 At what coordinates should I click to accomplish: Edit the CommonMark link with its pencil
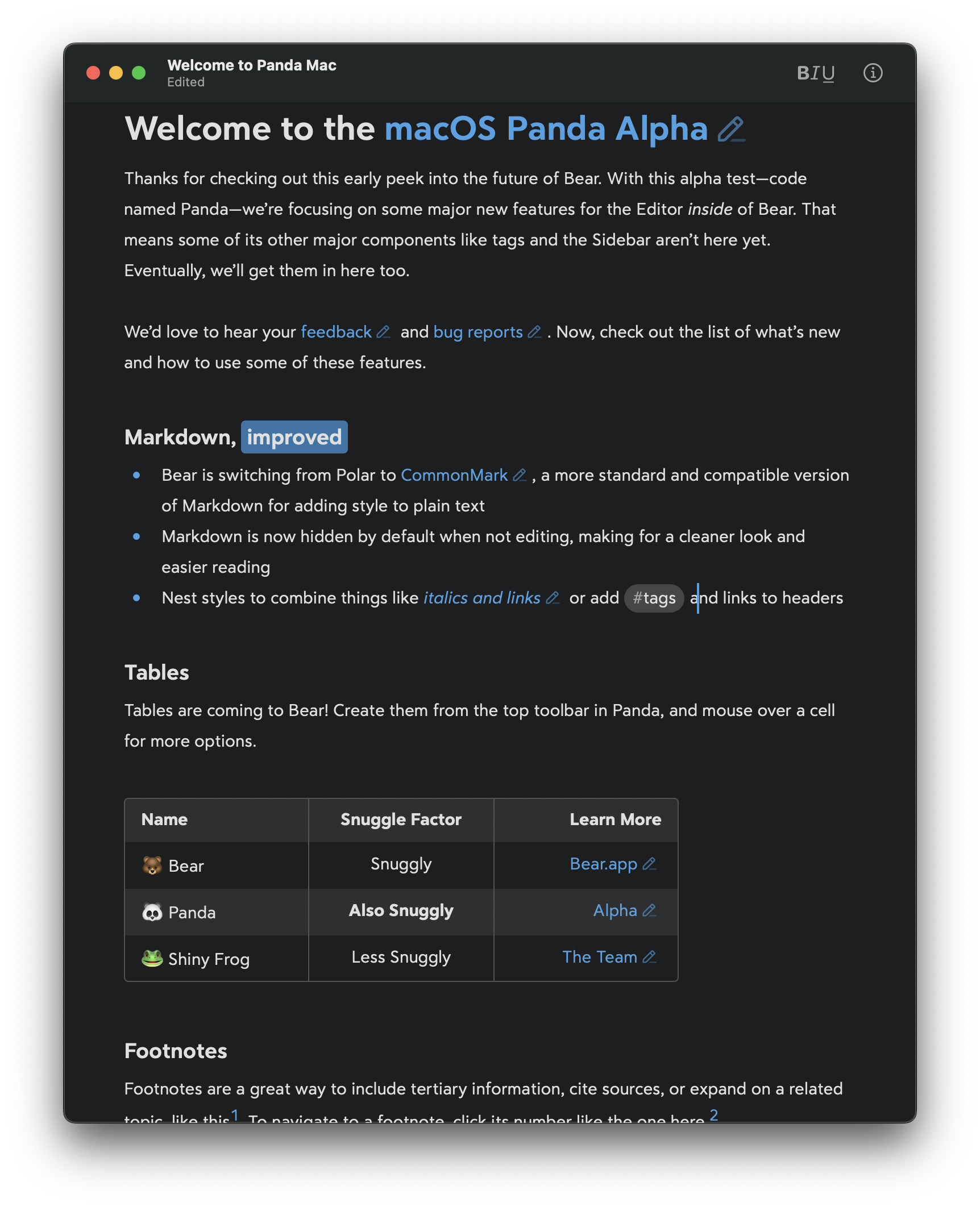520,475
